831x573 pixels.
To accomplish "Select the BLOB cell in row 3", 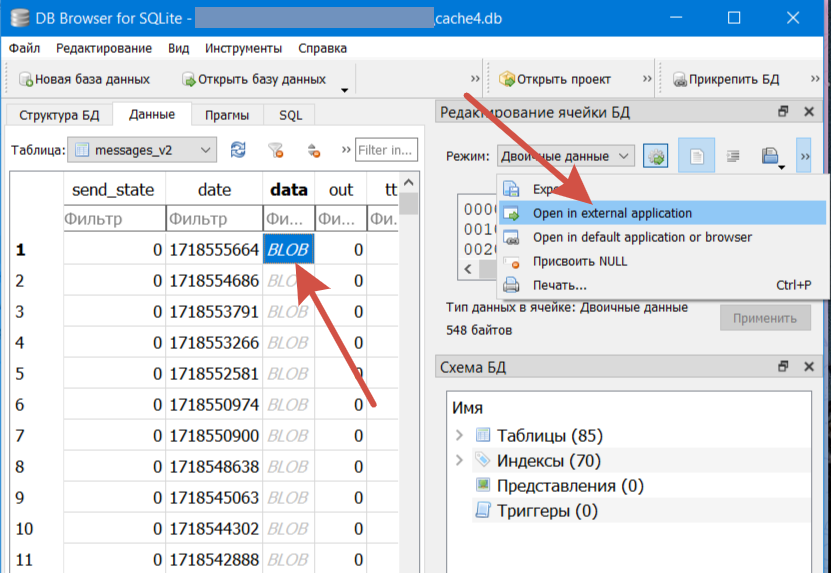I will click(289, 311).
